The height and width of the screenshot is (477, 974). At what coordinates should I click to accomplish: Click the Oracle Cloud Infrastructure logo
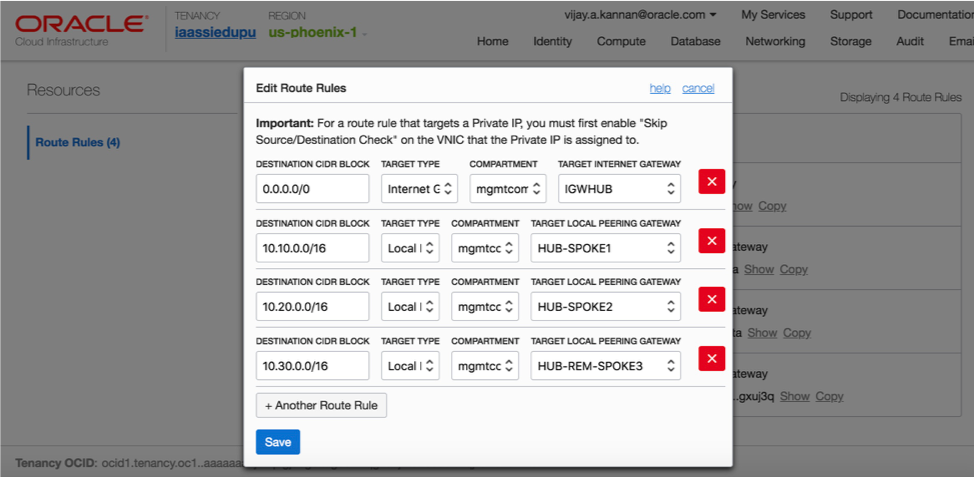click(81, 29)
